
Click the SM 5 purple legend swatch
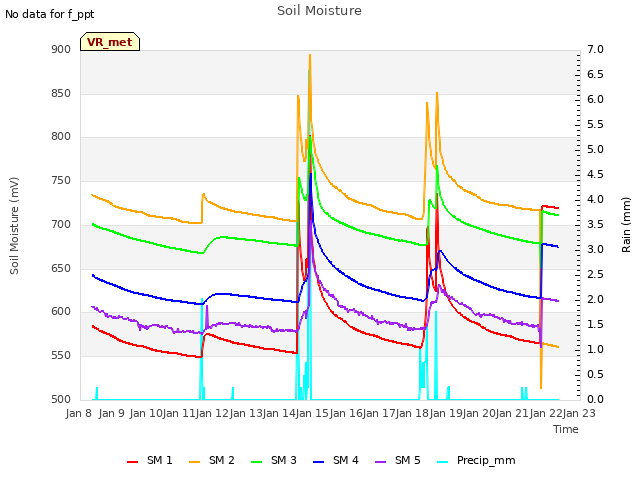pos(381,462)
